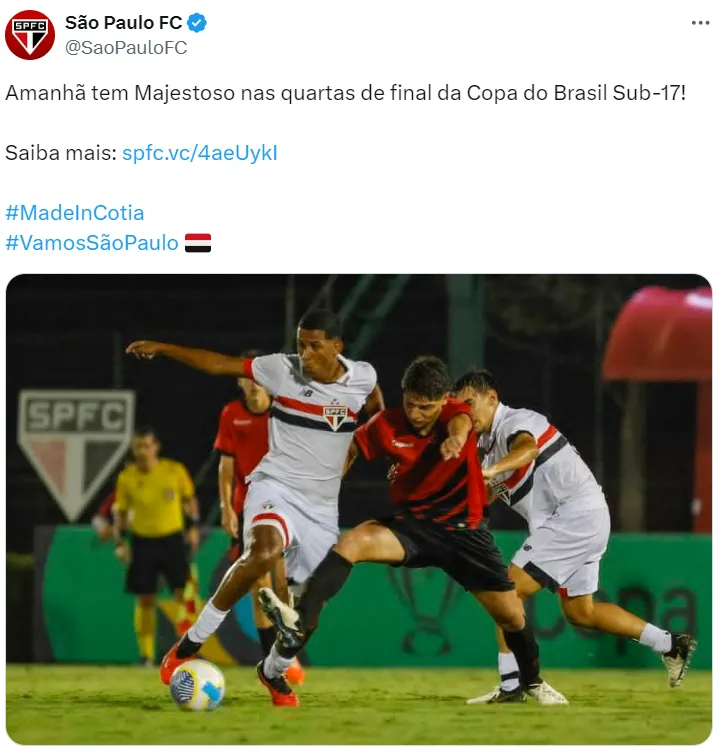The image size is (724, 755).
Task: Click the soccer ball in the photo
Action: pos(197,686)
